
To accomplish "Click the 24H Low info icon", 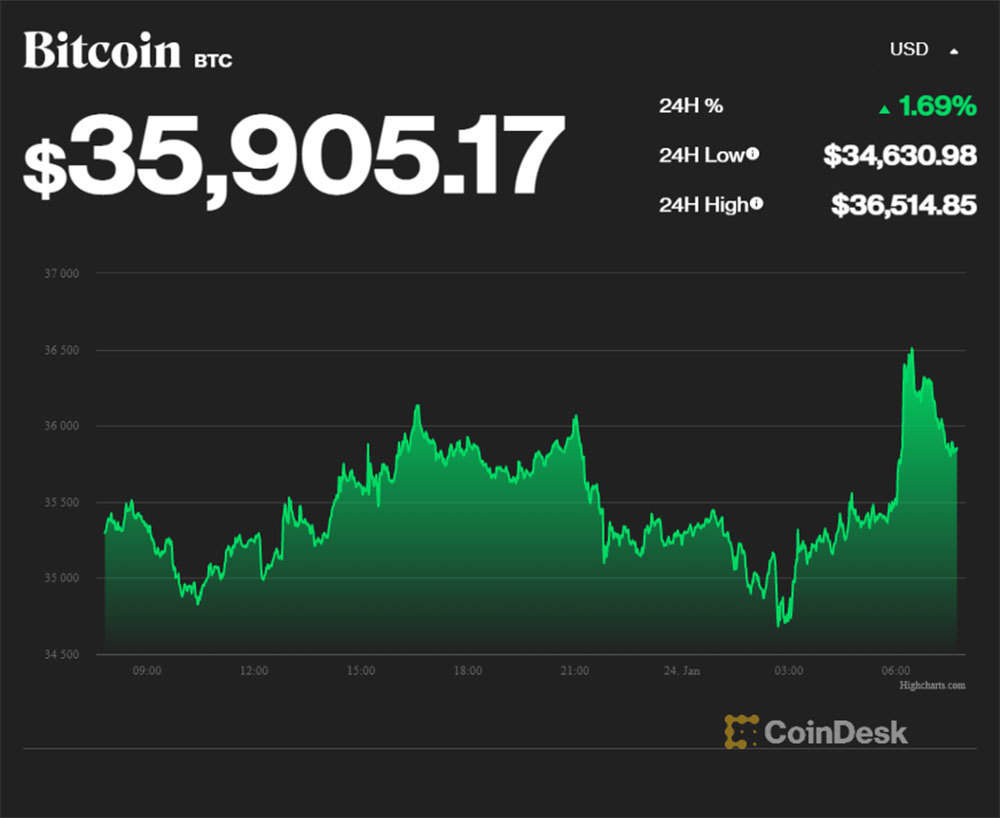I will (x=752, y=154).
